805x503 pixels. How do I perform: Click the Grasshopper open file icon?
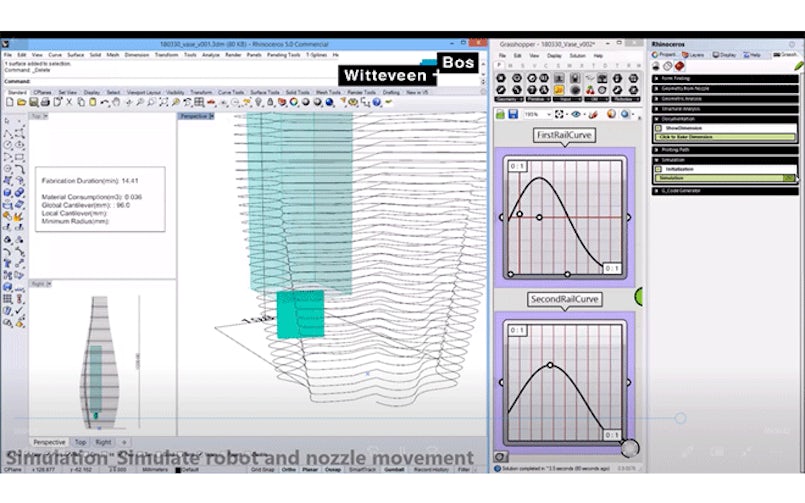499,114
